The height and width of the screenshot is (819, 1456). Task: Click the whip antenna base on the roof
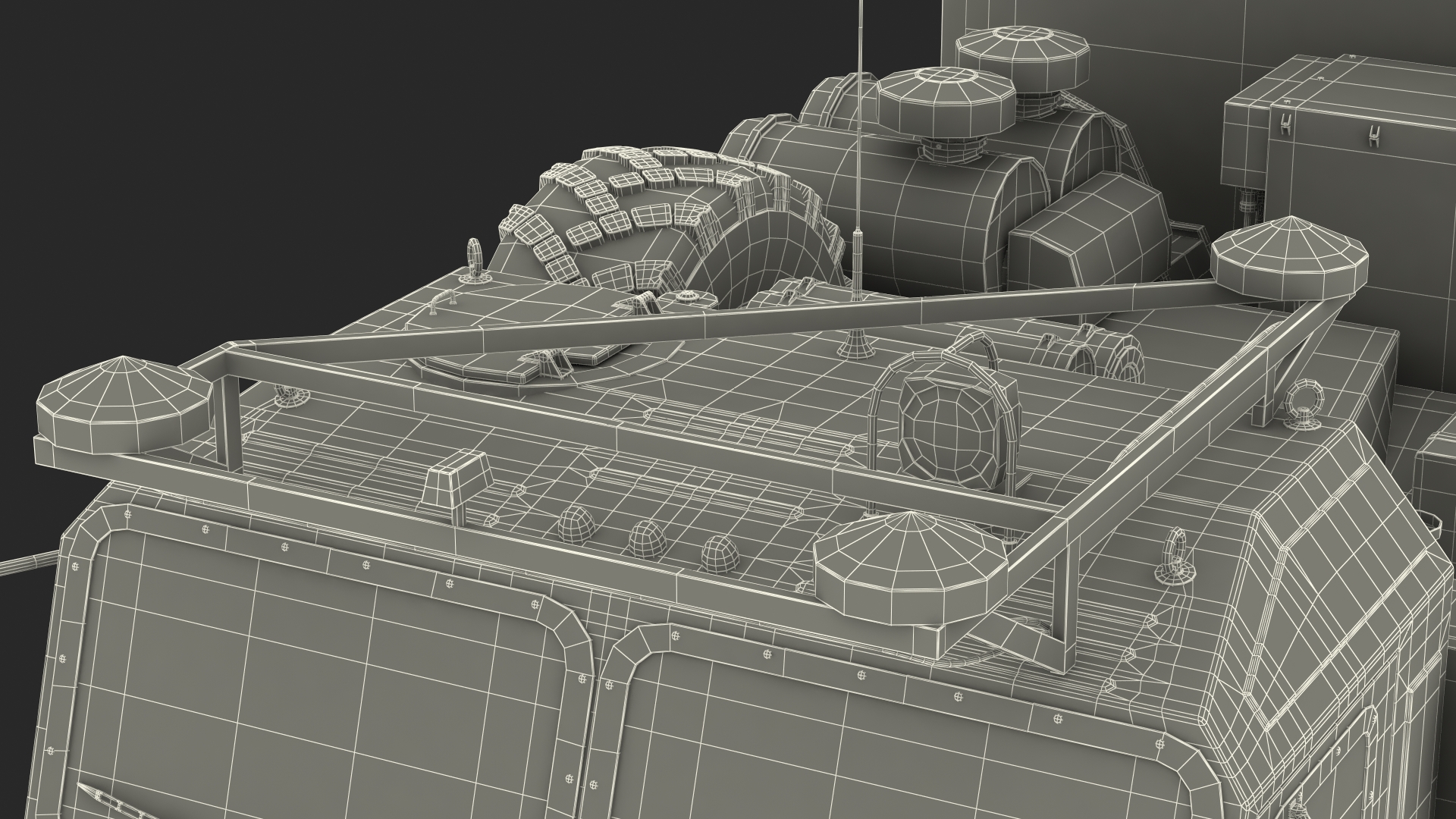coord(857,344)
